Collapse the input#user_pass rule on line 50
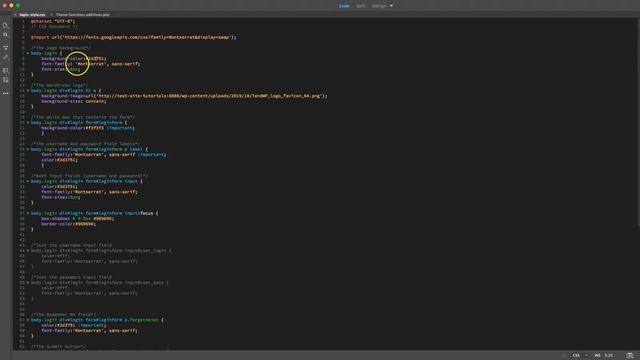Image resolution: width=640 pixels, height=360 pixels. click(28, 282)
